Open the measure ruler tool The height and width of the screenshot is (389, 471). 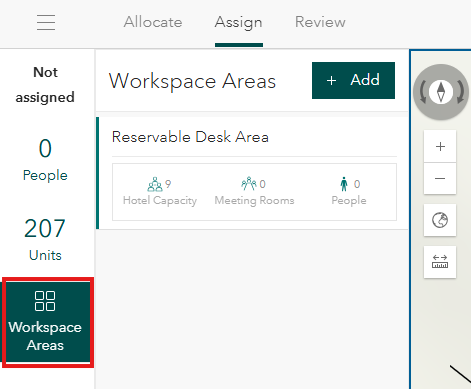tap(440, 262)
